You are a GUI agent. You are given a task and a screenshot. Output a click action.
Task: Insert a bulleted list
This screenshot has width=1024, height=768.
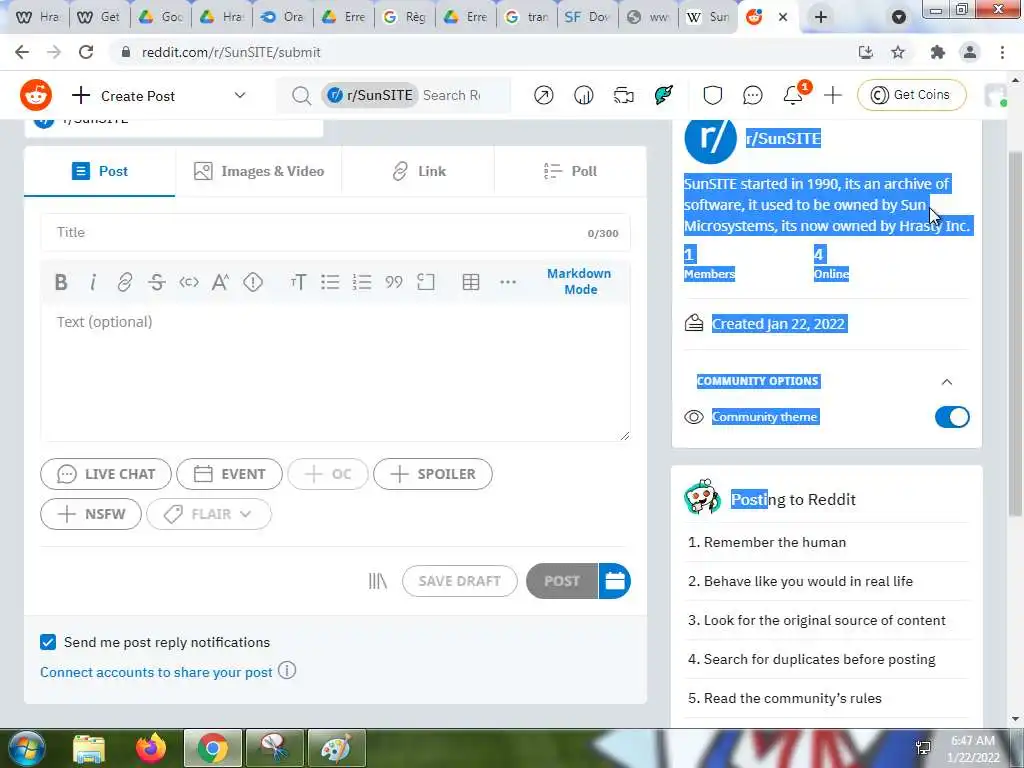tap(330, 282)
